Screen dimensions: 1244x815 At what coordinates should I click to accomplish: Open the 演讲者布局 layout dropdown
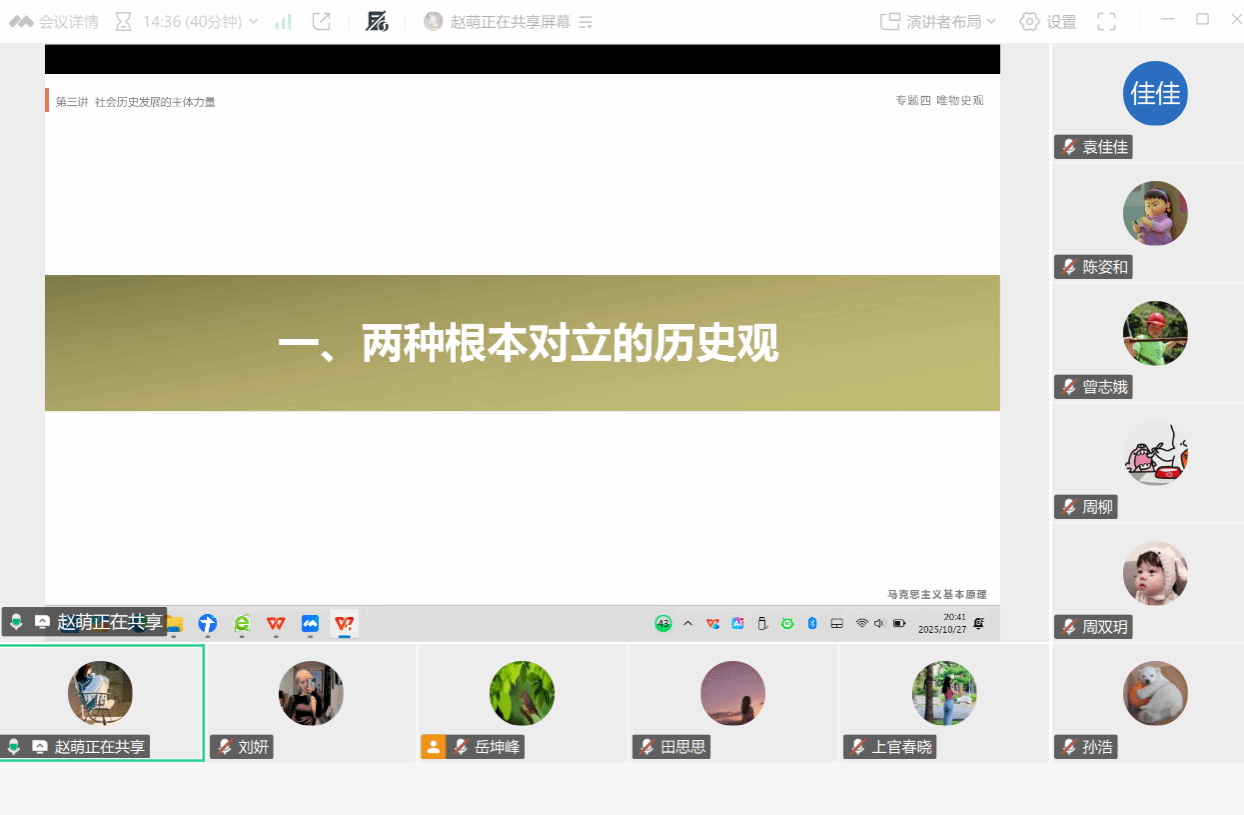coord(938,21)
